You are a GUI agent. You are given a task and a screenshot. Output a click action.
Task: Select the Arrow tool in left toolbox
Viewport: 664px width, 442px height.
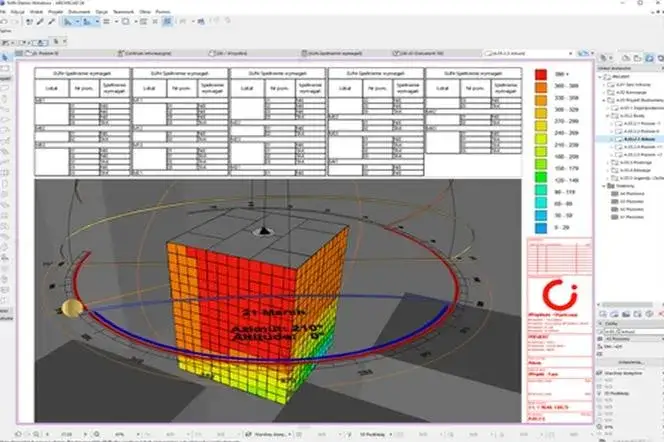[5, 58]
